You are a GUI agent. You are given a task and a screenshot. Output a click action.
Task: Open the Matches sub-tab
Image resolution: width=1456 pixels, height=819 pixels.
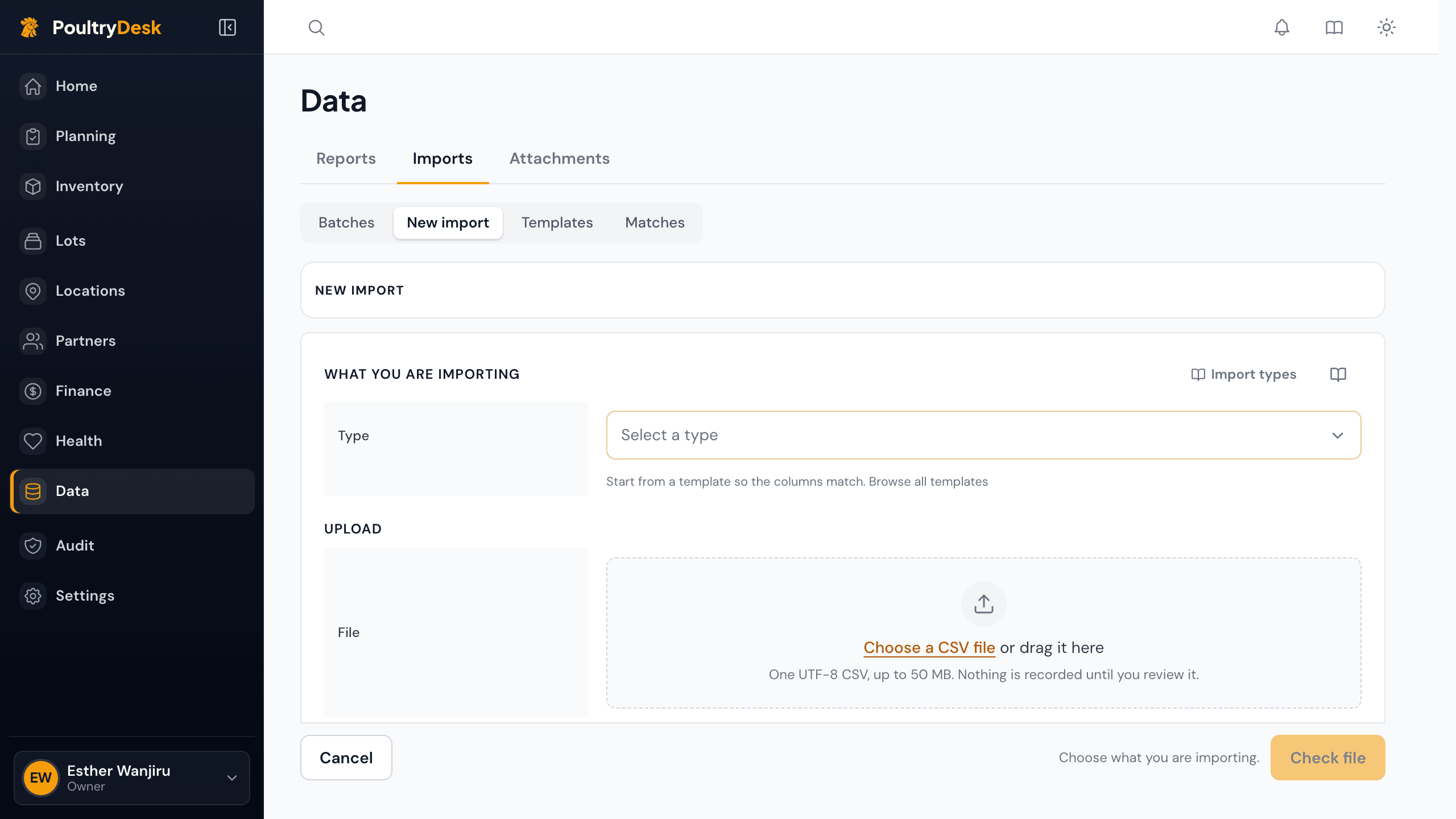pos(655,223)
